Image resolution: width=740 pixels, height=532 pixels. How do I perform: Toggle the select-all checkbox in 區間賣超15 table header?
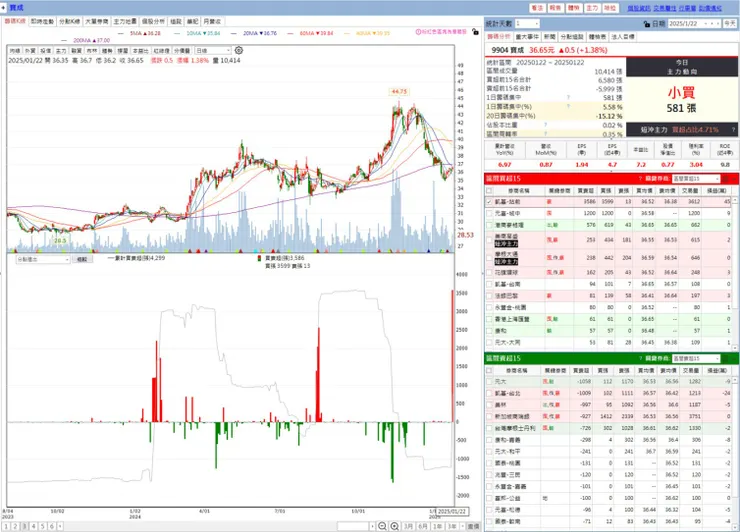click(x=489, y=371)
